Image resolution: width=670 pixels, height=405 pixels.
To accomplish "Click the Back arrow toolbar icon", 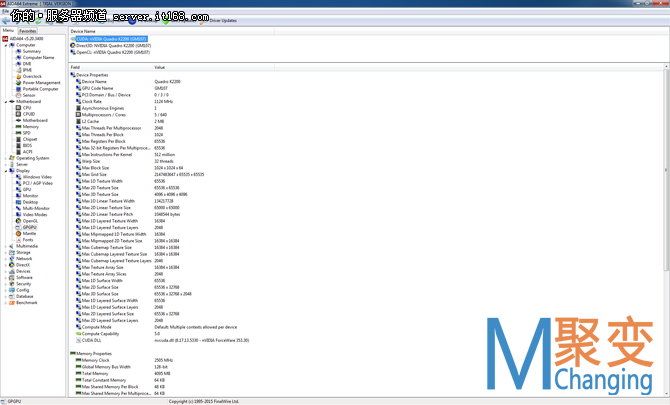I will [6, 21].
